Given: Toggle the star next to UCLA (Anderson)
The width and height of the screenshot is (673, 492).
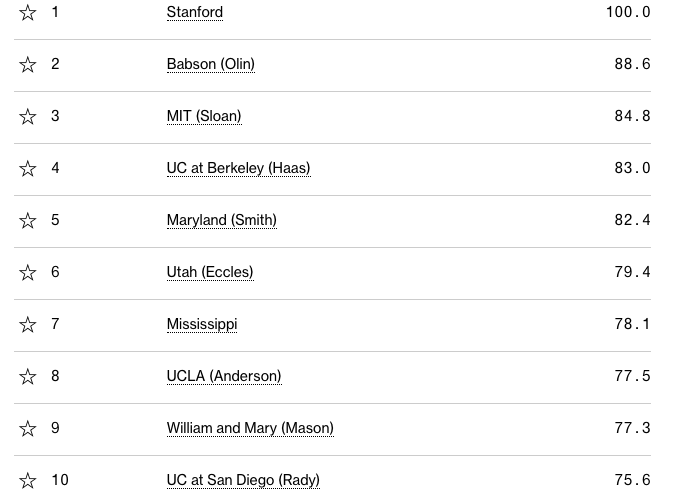Looking at the screenshot, I should (x=28, y=377).
